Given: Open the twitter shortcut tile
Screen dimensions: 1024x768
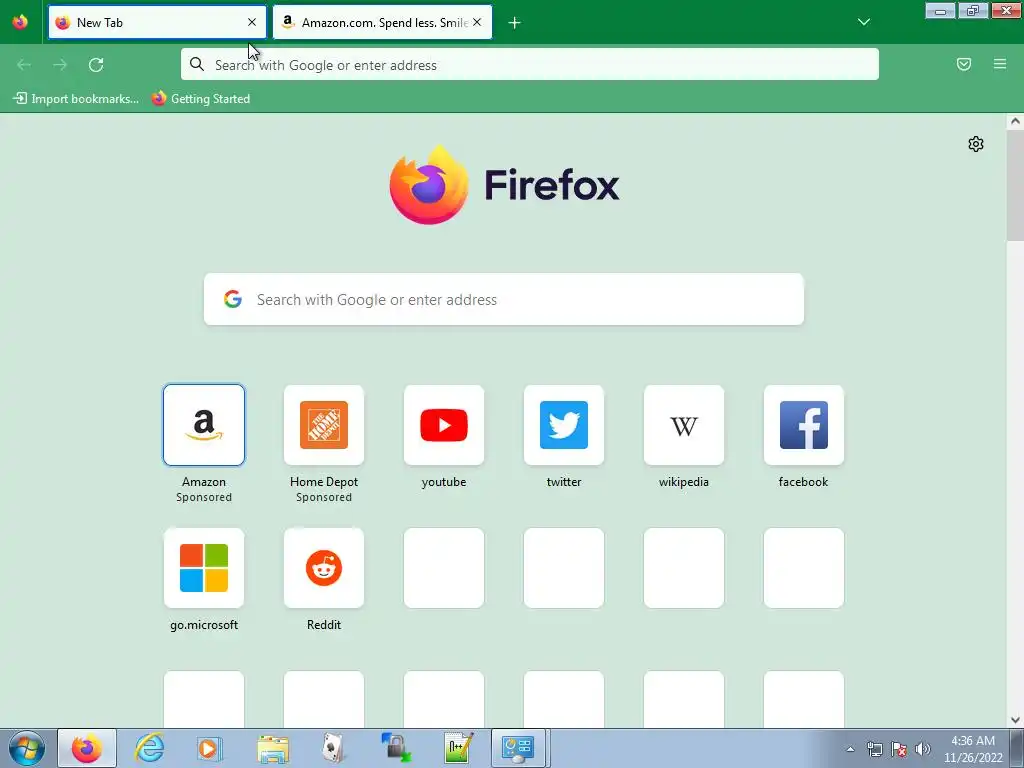Looking at the screenshot, I should point(564,425).
